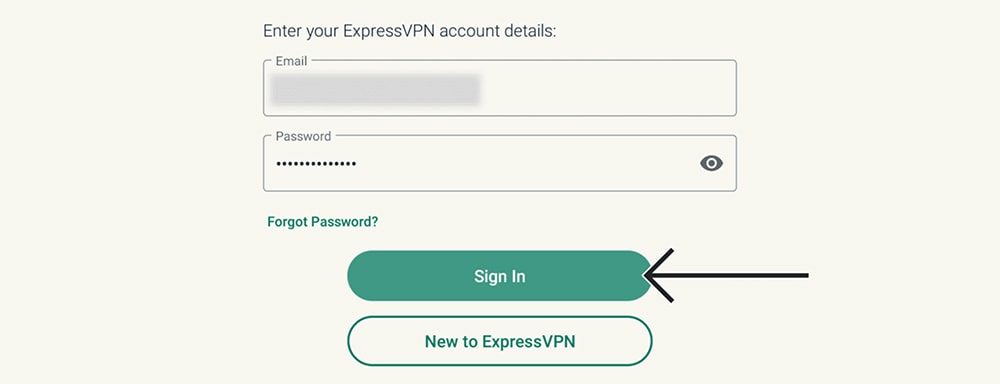Click the arrowhead beside the Sign In button
Image resolution: width=1000 pixels, height=384 pixels.
(657, 276)
